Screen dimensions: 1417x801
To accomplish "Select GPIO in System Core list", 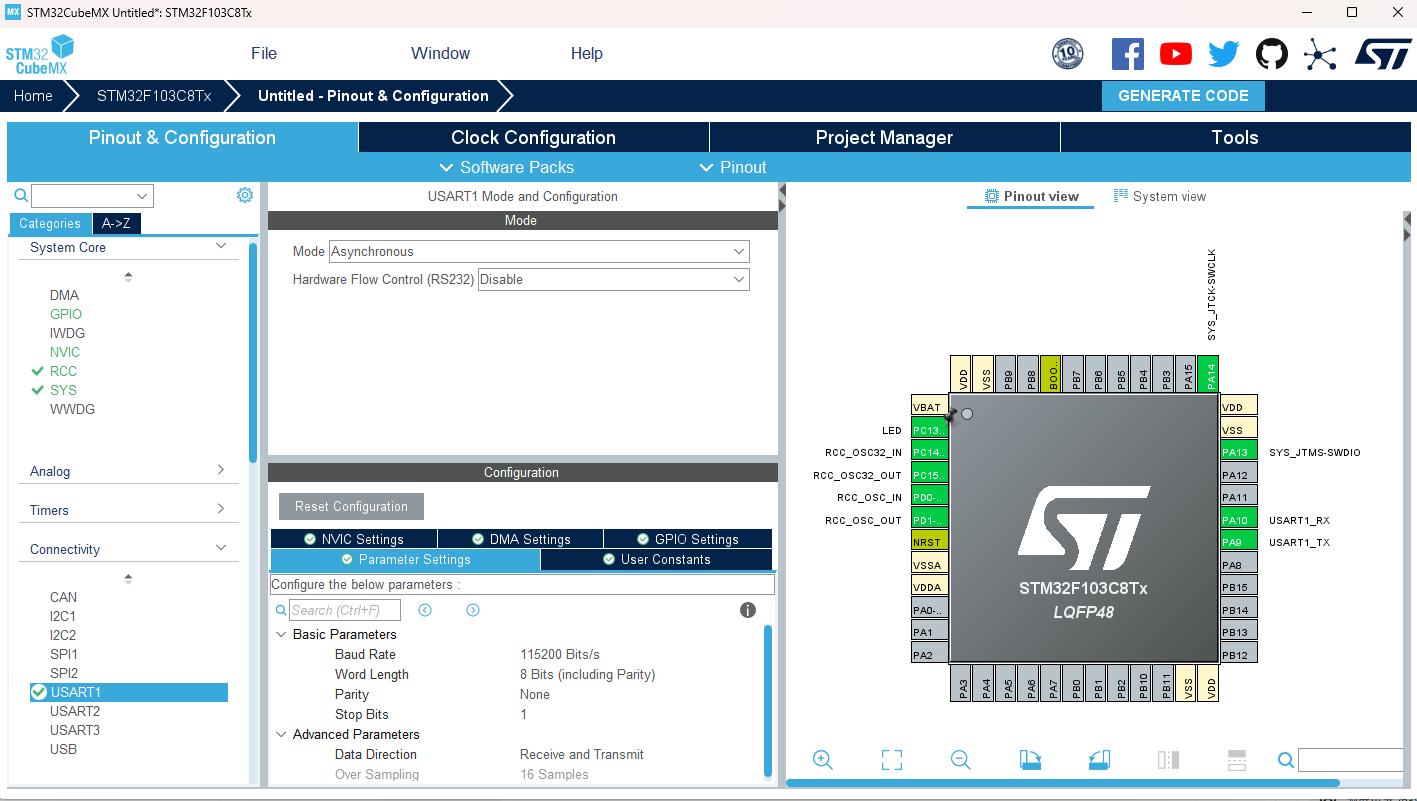I will 66,314.
